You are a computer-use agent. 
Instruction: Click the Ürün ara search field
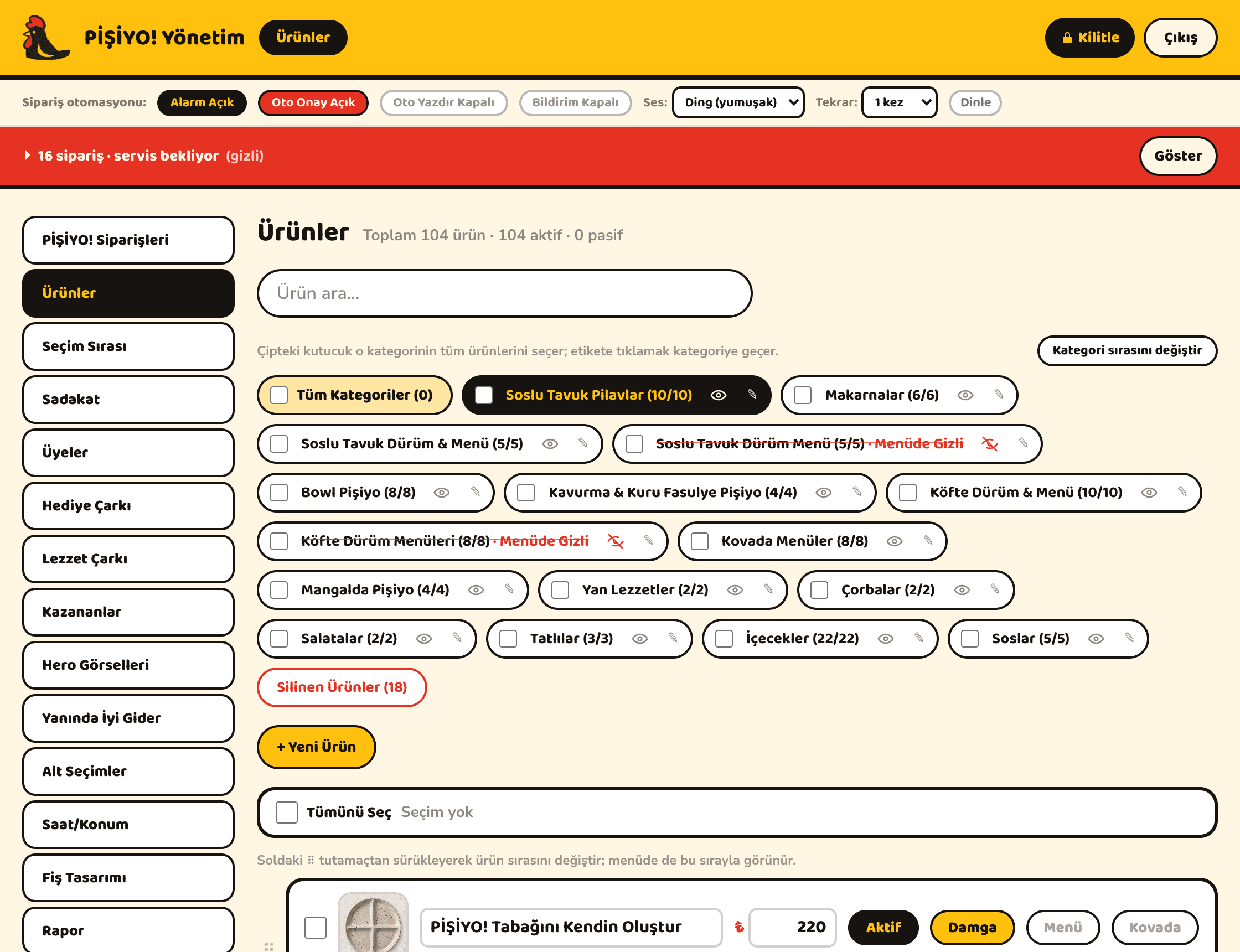click(504, 293)
